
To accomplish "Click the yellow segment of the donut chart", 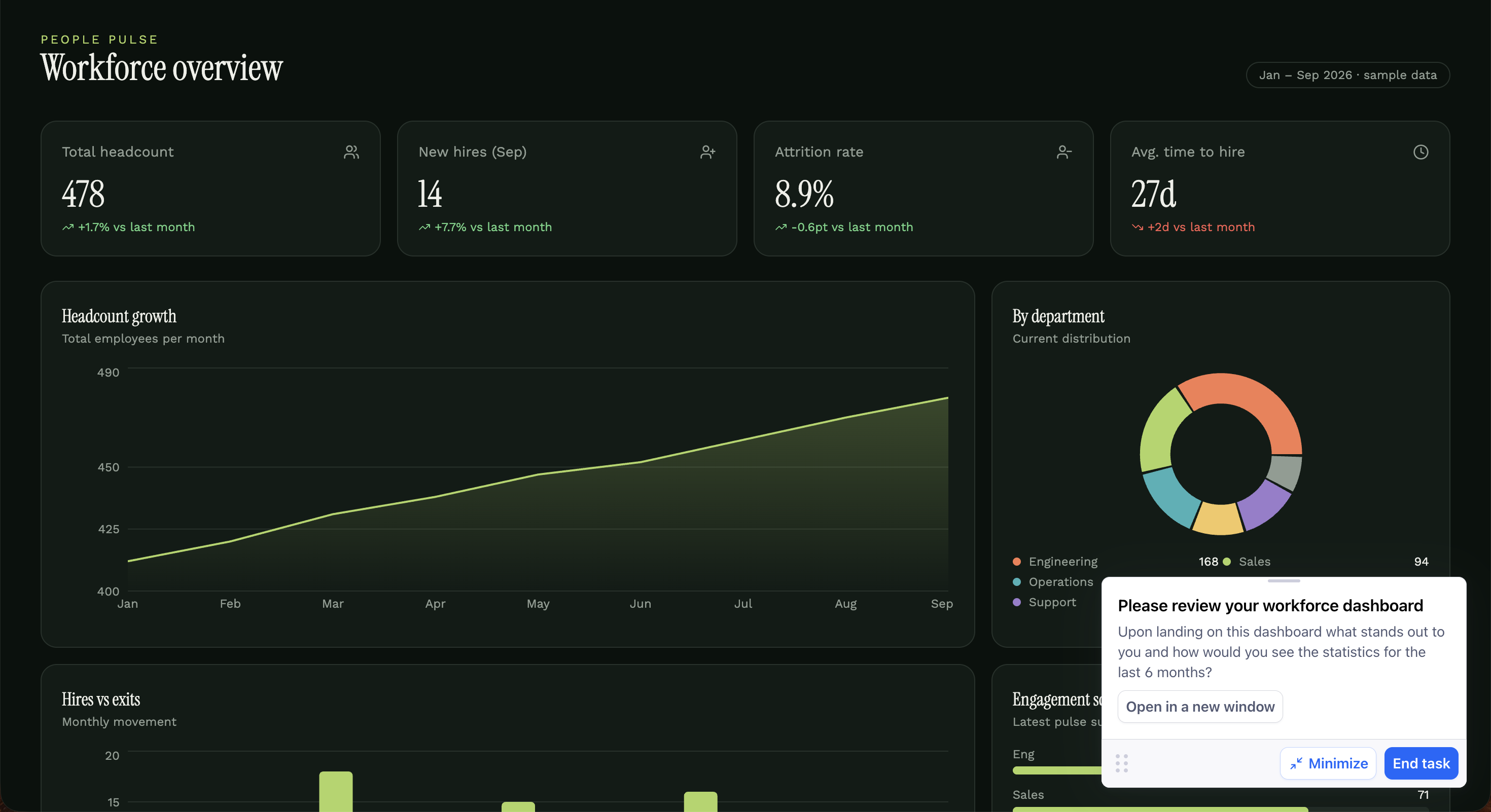I will (1218, 519).
